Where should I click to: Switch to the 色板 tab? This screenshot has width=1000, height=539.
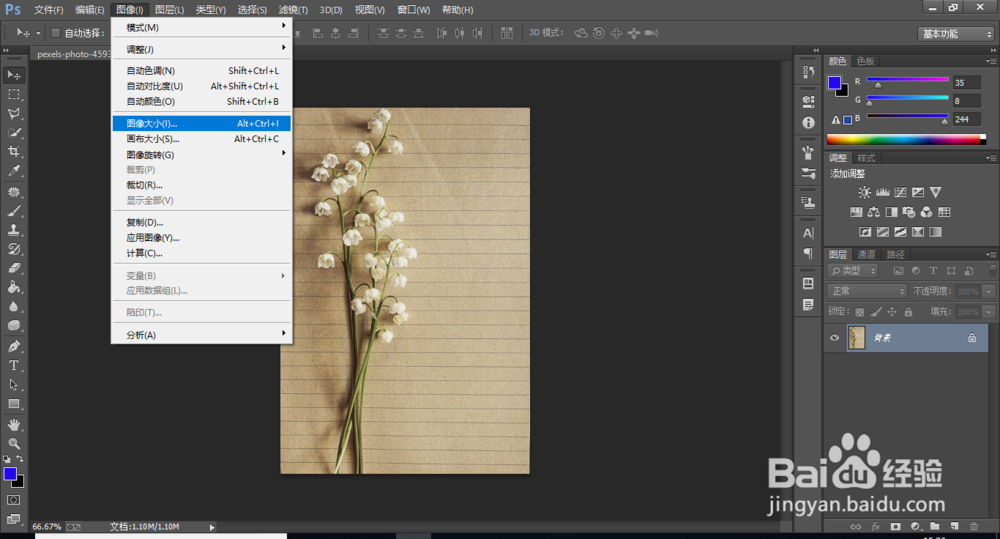(866, 61)
